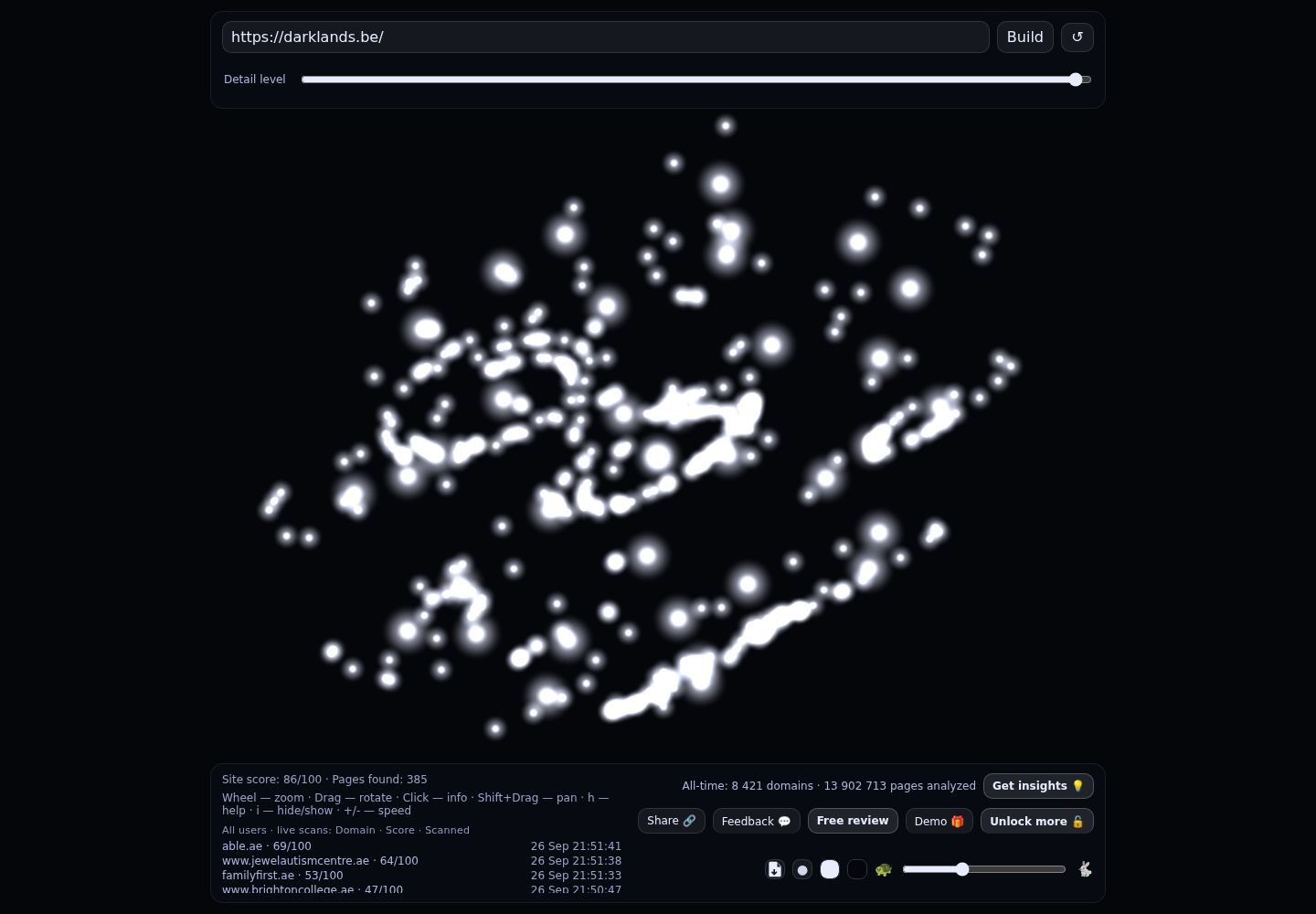Select the white color swatch
Image resolution: width=1316 pixels, height=914 pixels.
pos(830,869)
